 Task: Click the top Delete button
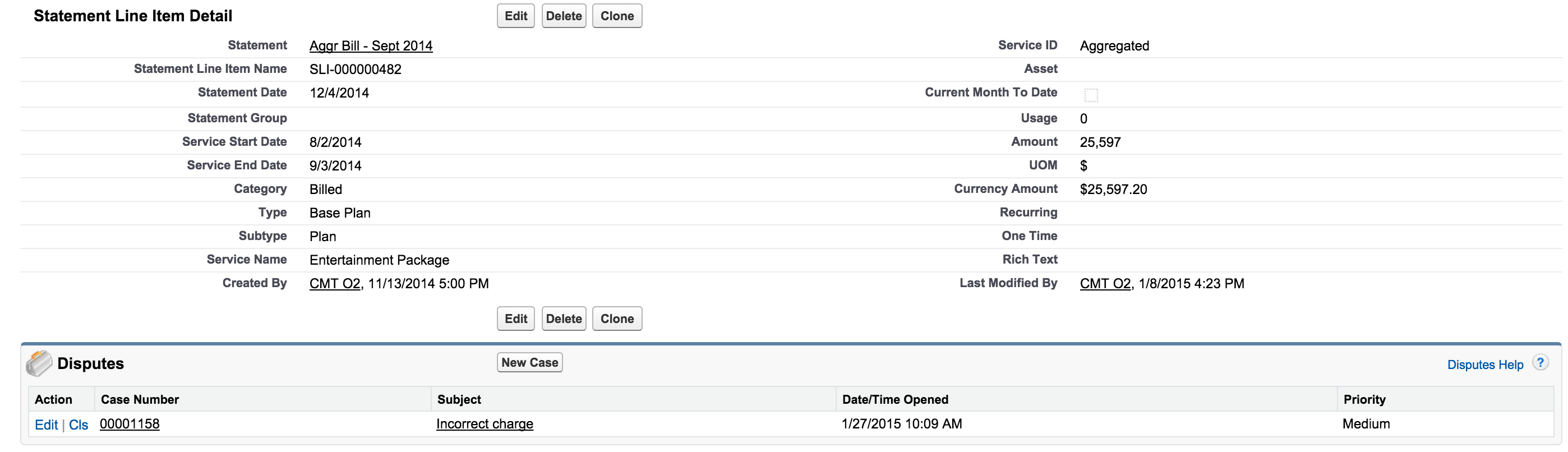click(564, 16)
